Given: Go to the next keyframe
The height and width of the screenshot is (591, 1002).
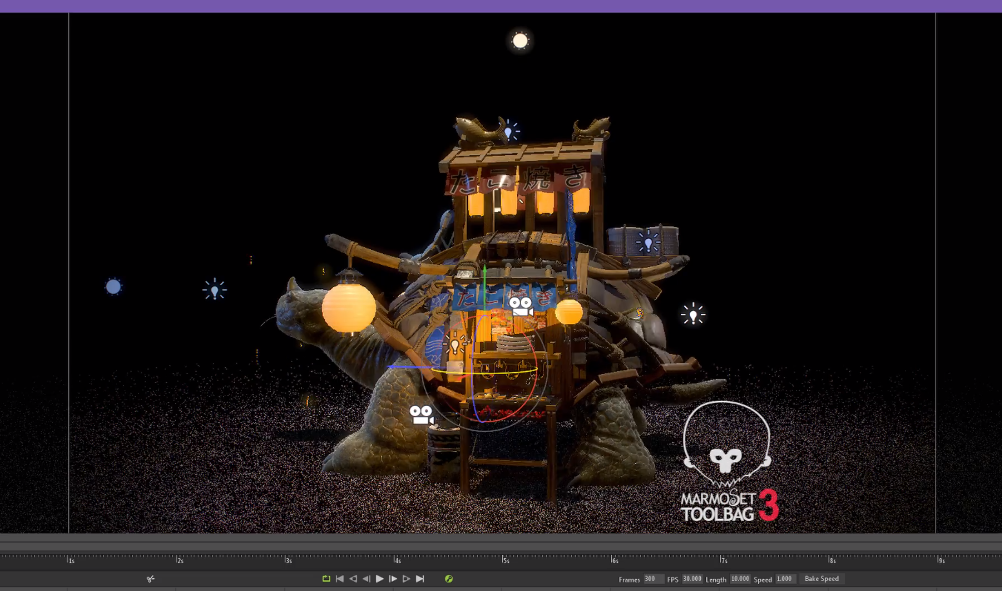Looking at the screenshot, I should coord(406,579).
